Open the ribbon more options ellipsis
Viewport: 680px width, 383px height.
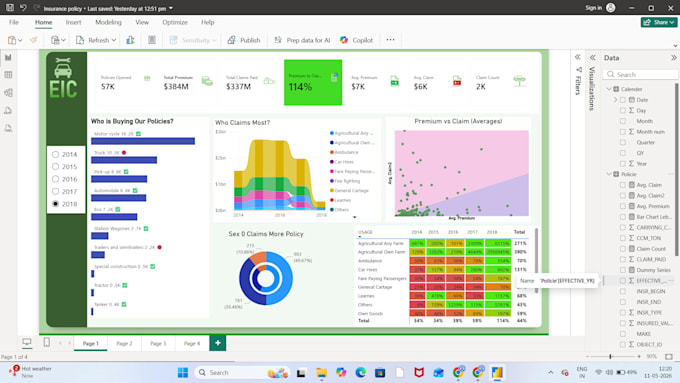point(390,40)
